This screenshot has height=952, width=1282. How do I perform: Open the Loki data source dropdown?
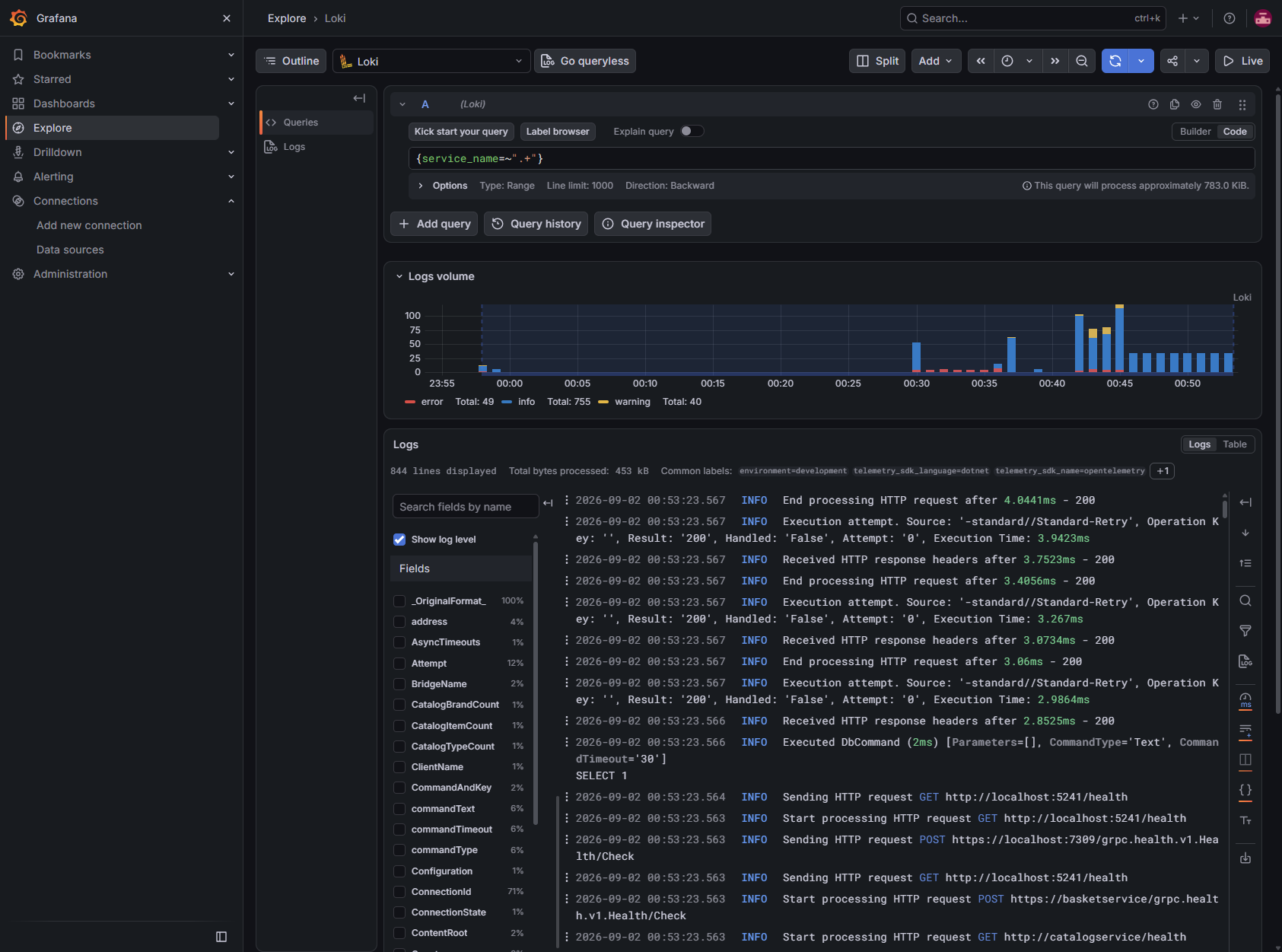click(431, 61)
